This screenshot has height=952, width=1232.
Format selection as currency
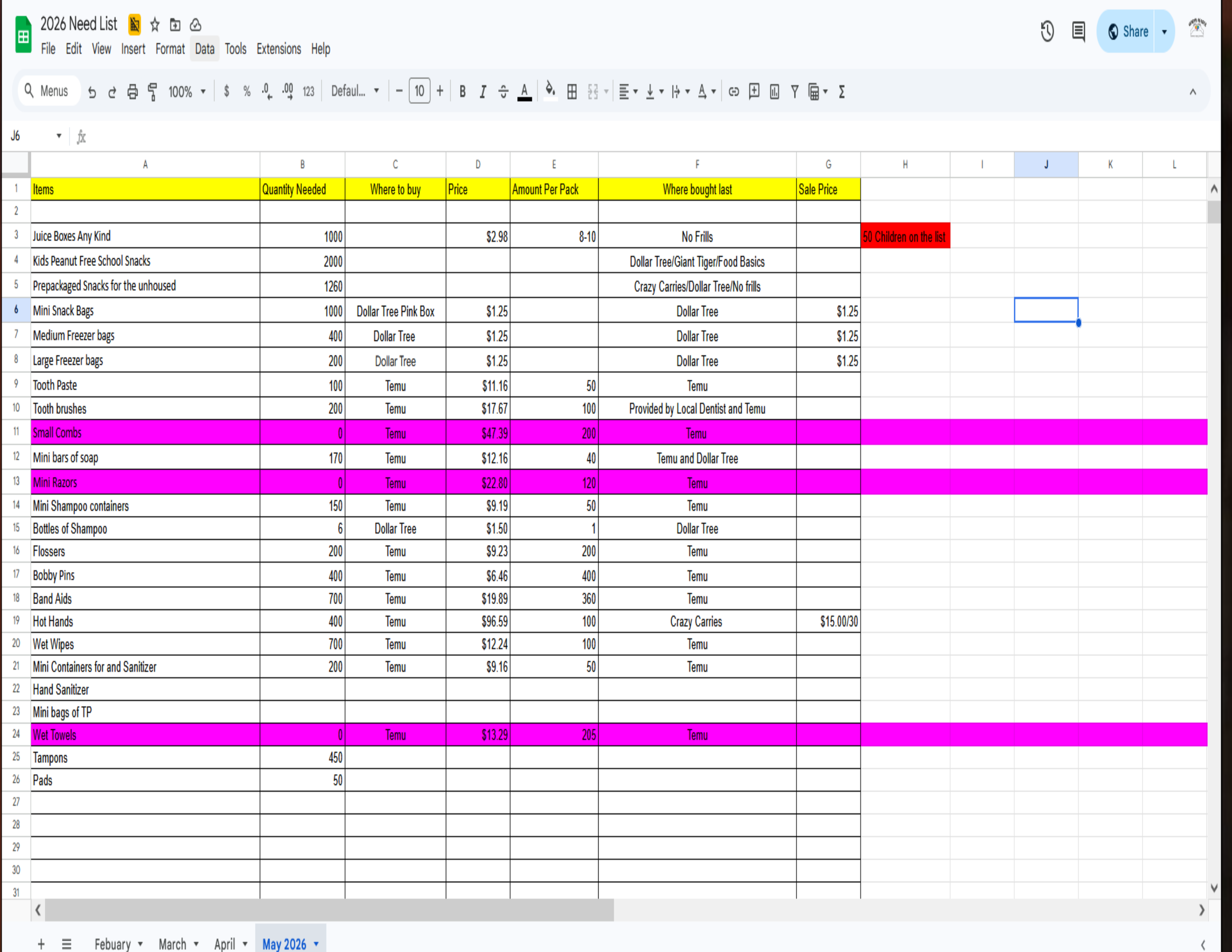point(226,91)
